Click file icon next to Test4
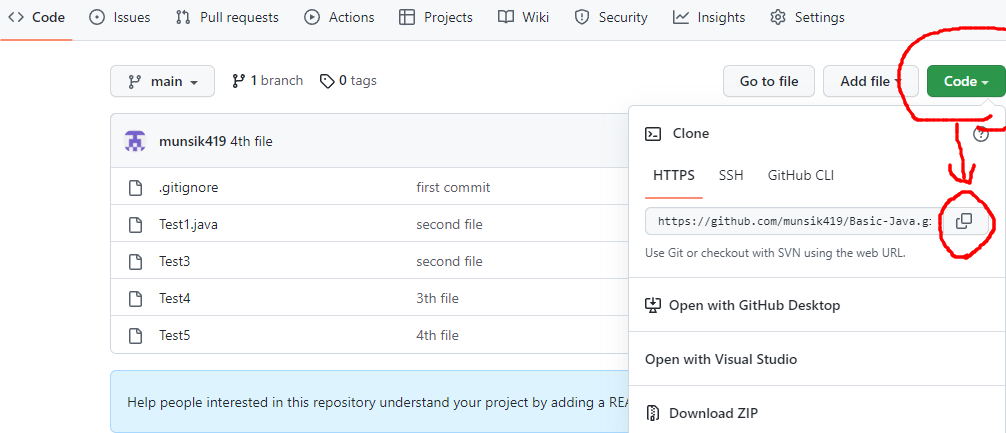The image size is (1006, 433). pos(135,298)
